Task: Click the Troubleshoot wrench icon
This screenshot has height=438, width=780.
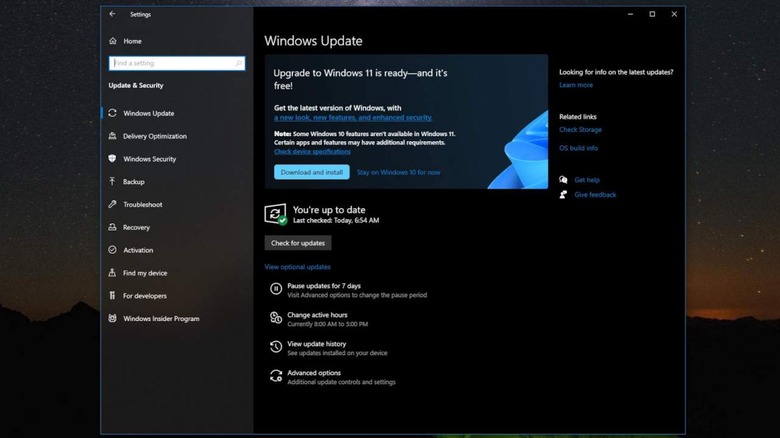Action: pyautogui.click(x=112, y=205)
